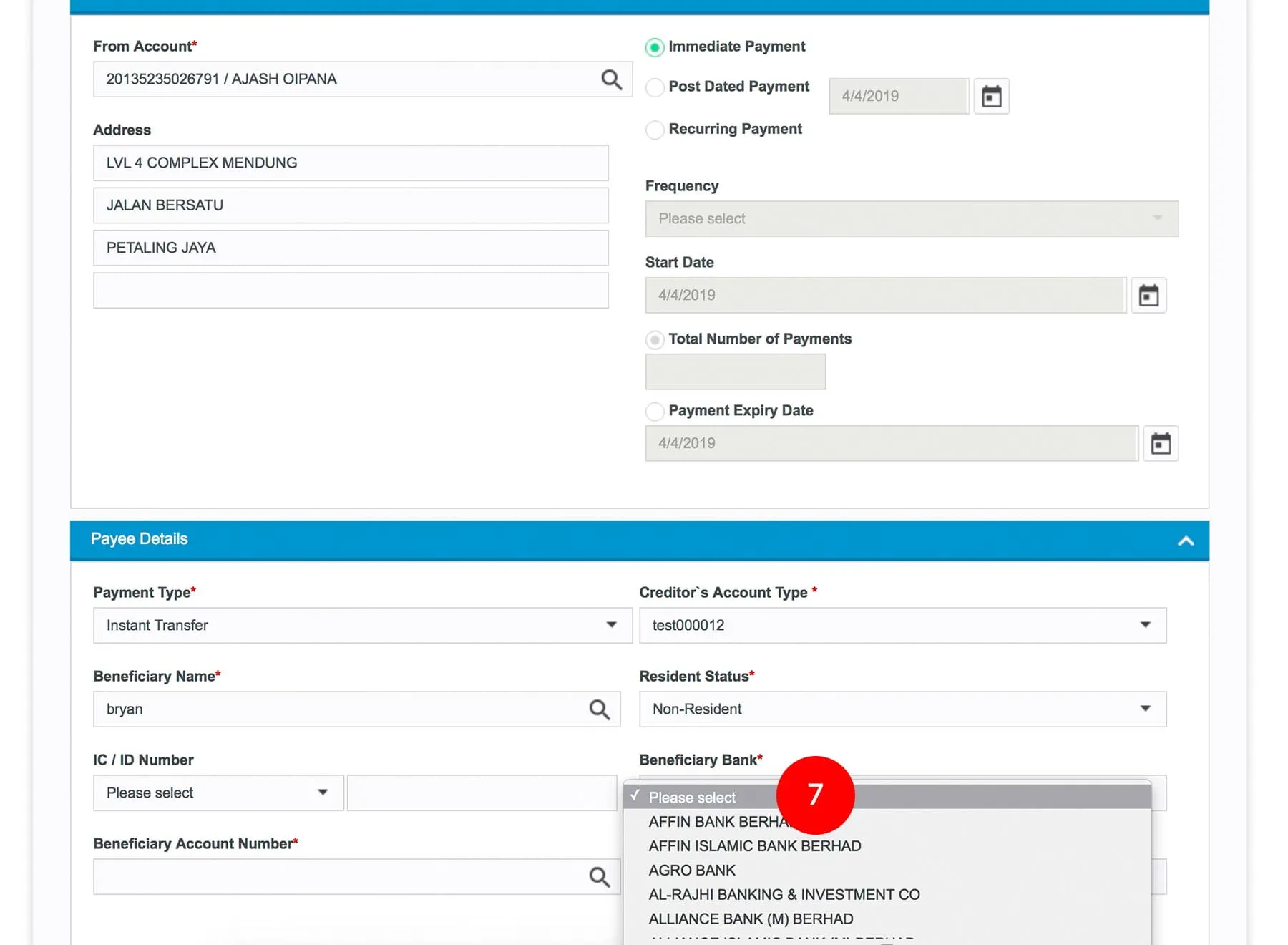Open the Creditor's Account Type dropdown
This screenshot has width=1288, height=945.
click(902, 626)
